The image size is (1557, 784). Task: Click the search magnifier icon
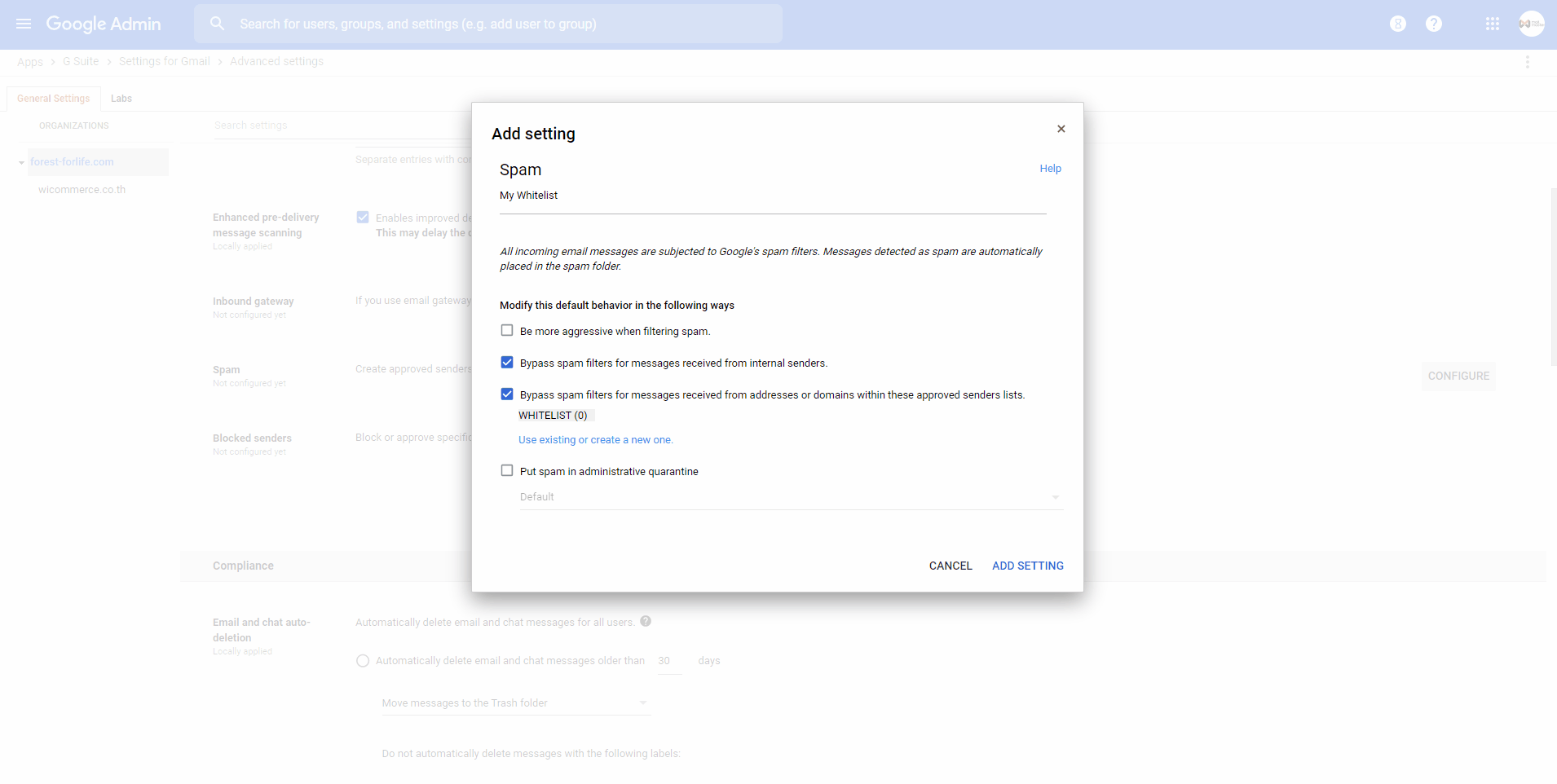(x=217, y=24)
